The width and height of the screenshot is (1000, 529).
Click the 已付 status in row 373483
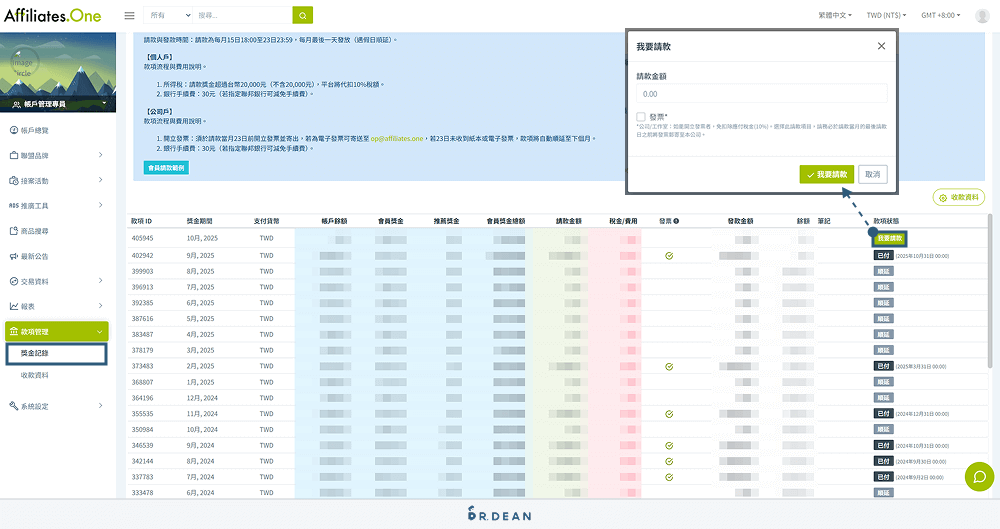tap(883, 366)
